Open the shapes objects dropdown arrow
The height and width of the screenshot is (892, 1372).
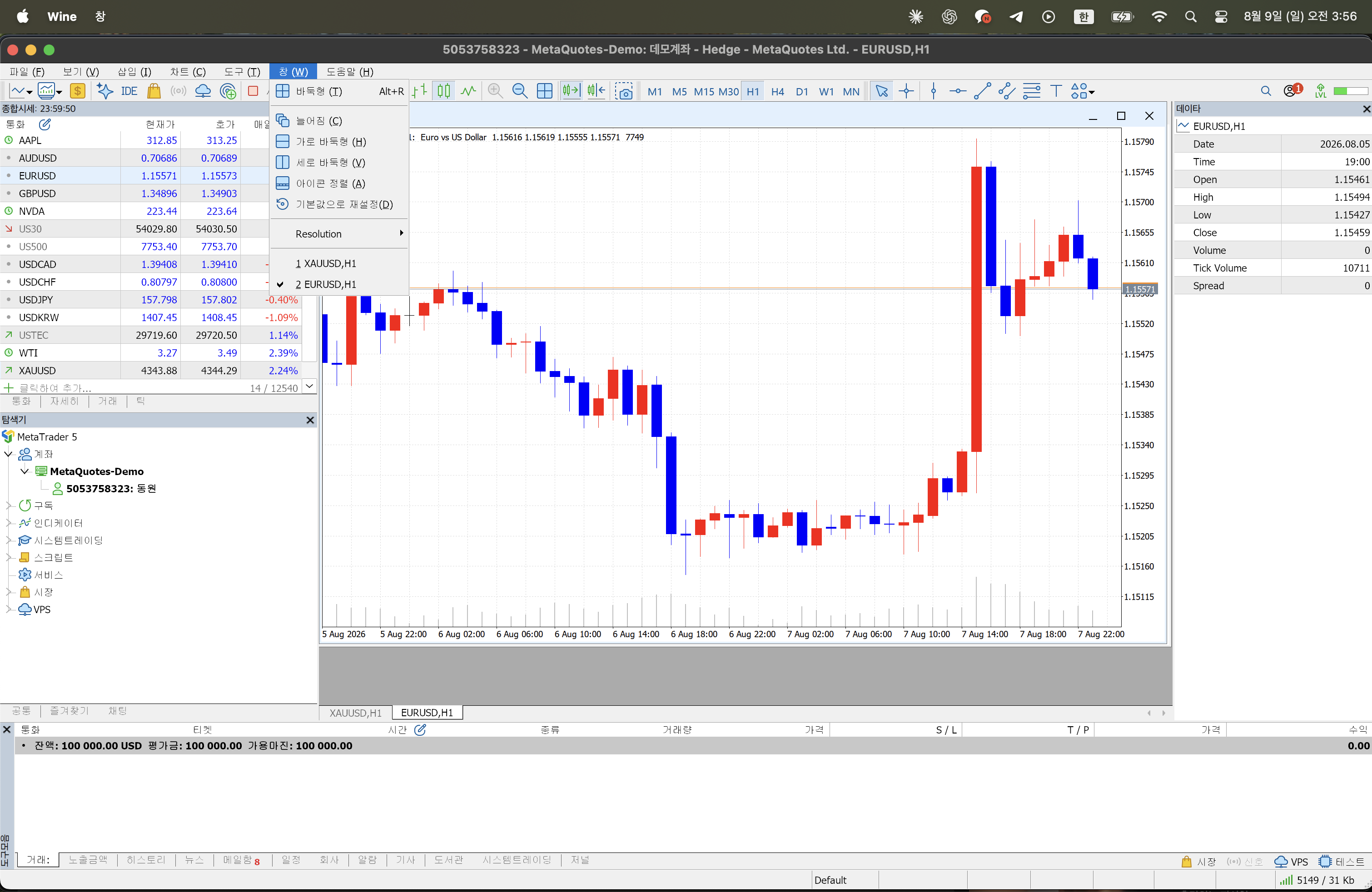click(1092, 92)
